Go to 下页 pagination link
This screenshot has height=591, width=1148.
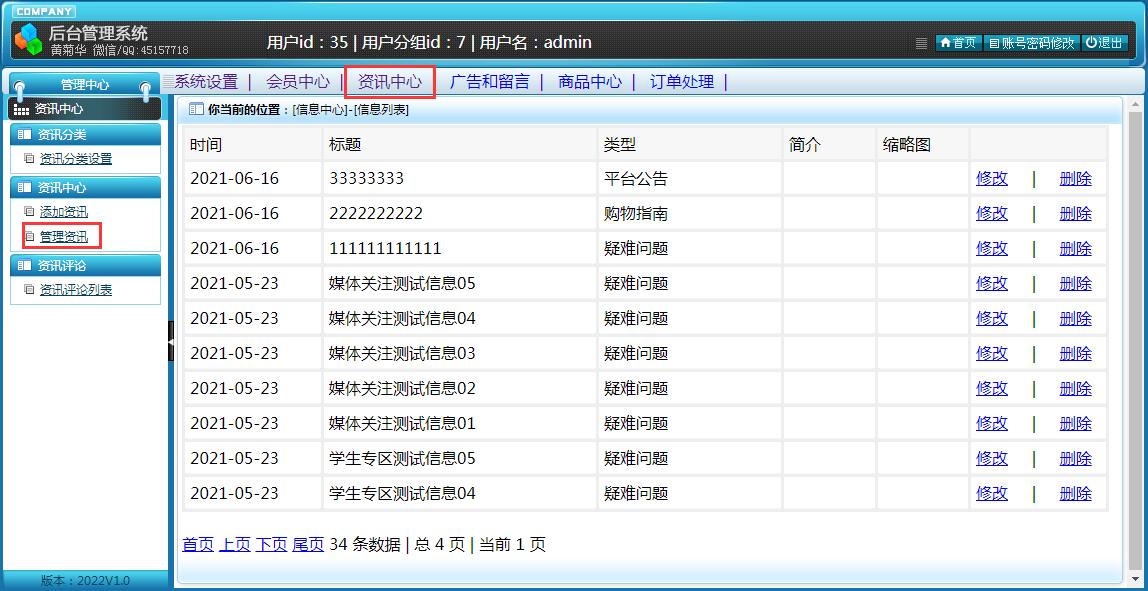coord(272,544)
